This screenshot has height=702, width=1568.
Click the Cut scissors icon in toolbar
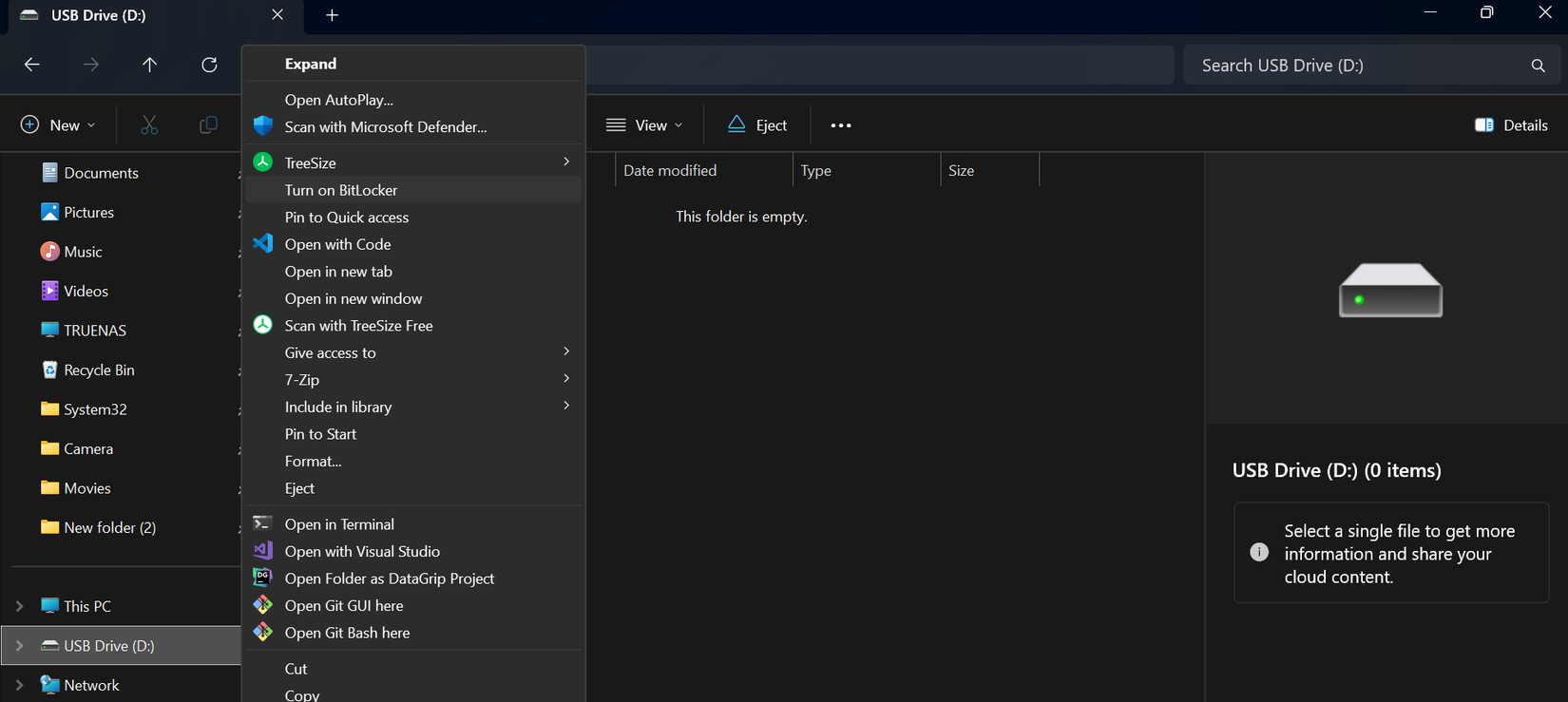[x=149, y=125]
